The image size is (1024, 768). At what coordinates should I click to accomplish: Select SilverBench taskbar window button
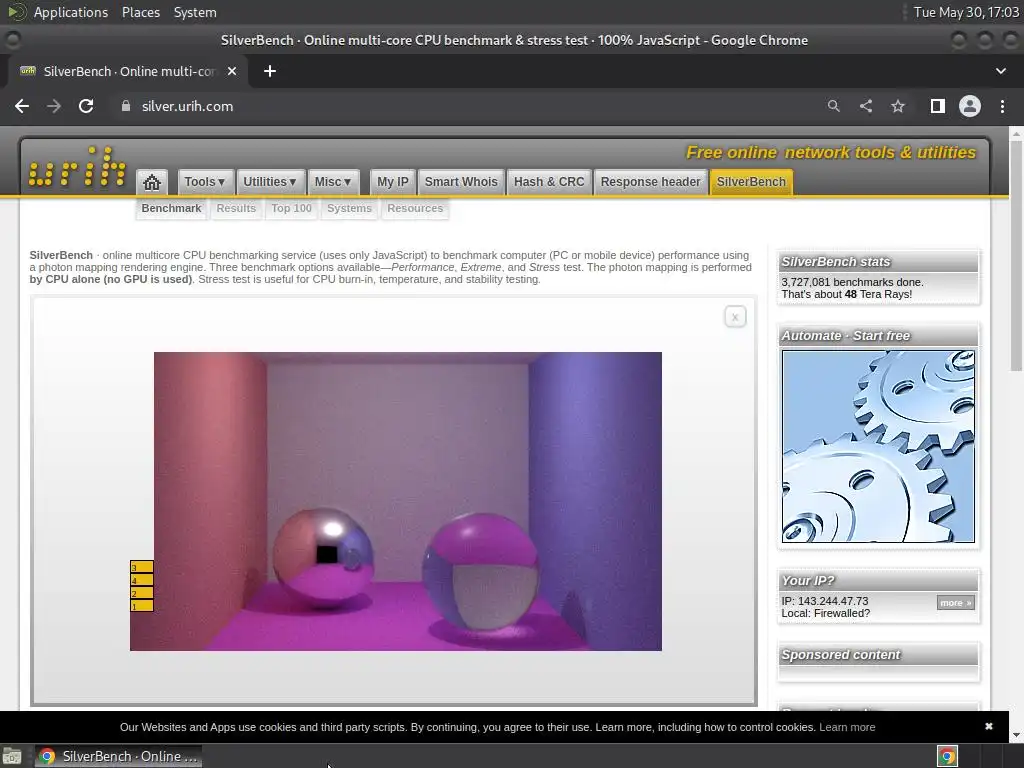click(118, 756)
